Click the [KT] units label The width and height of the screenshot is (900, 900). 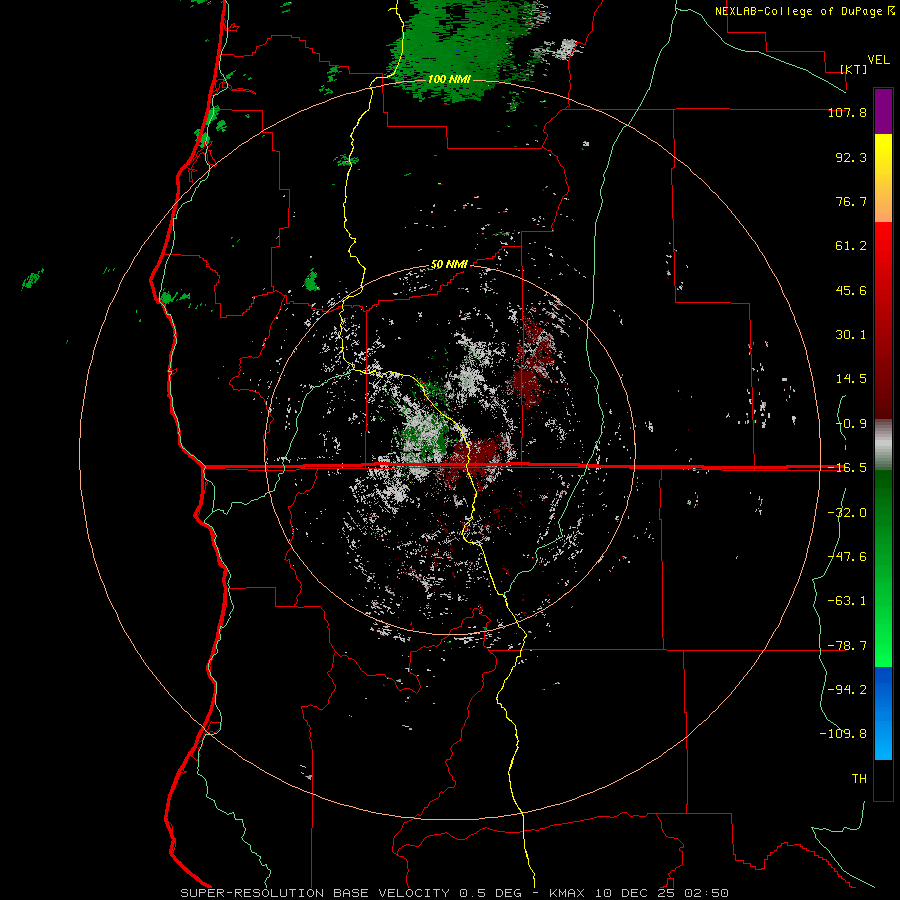coord(854,69)
